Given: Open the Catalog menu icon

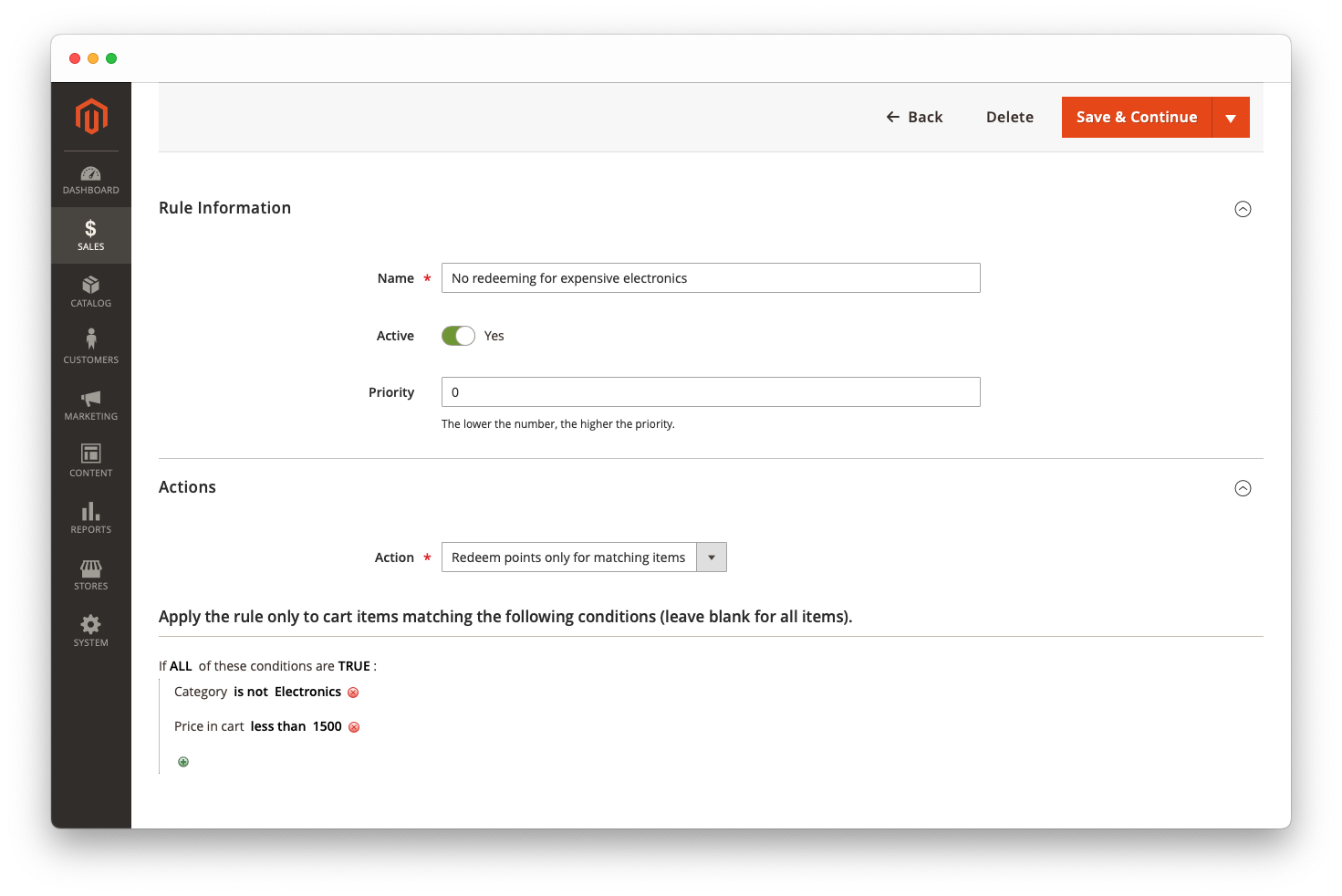Looking at the screenshot, I should pos(90,290).
